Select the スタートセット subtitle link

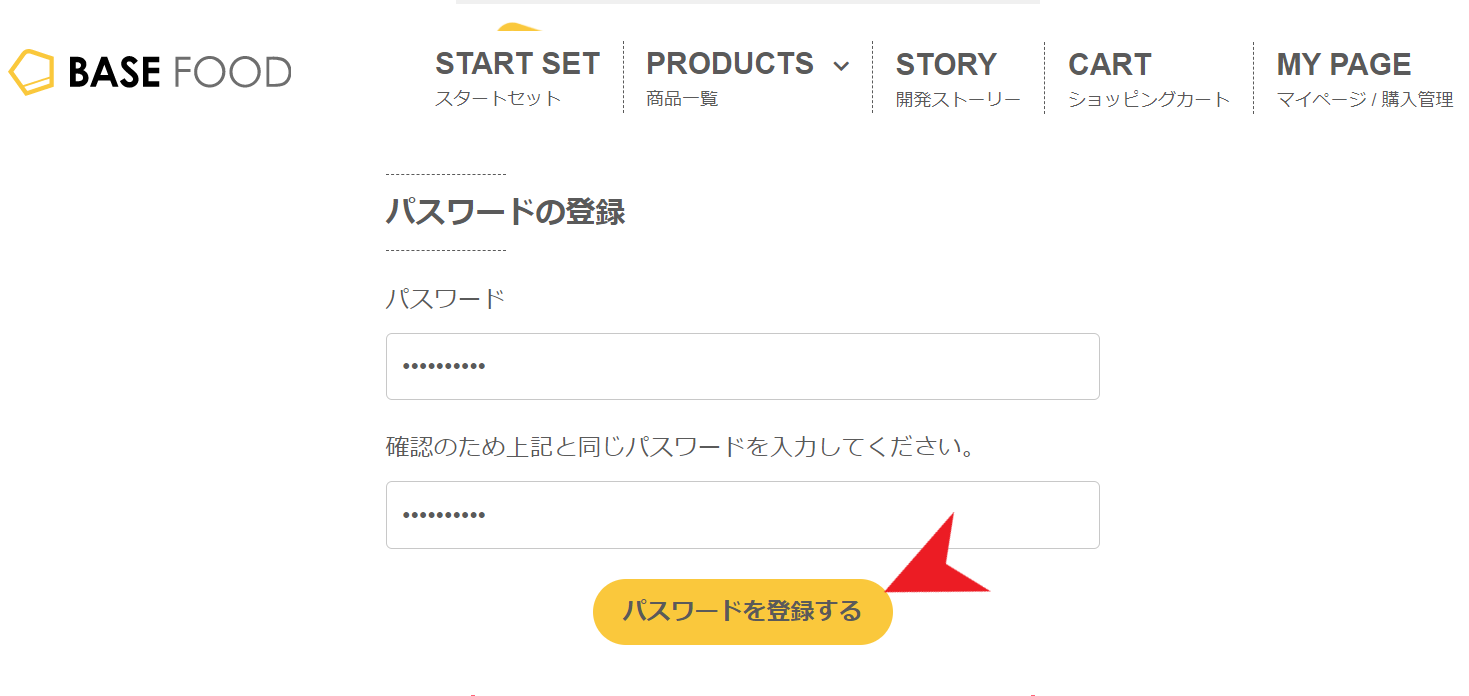click(498, 99)
